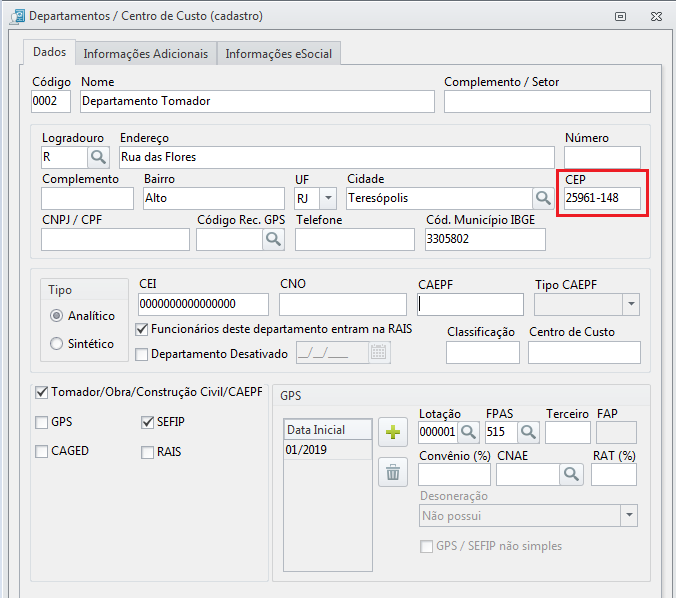Viewport: 676px width, 598px height.
Task: Click the window title bar application icon
Action: [x=18, y=16]
